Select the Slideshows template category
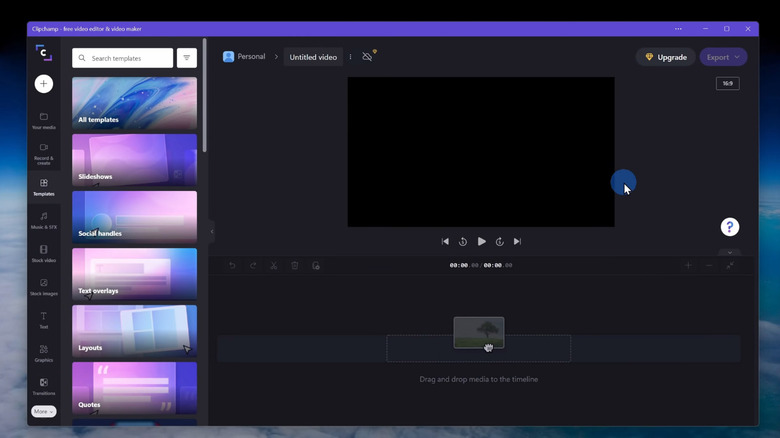 pyautogui.click(x=134, y=160)
